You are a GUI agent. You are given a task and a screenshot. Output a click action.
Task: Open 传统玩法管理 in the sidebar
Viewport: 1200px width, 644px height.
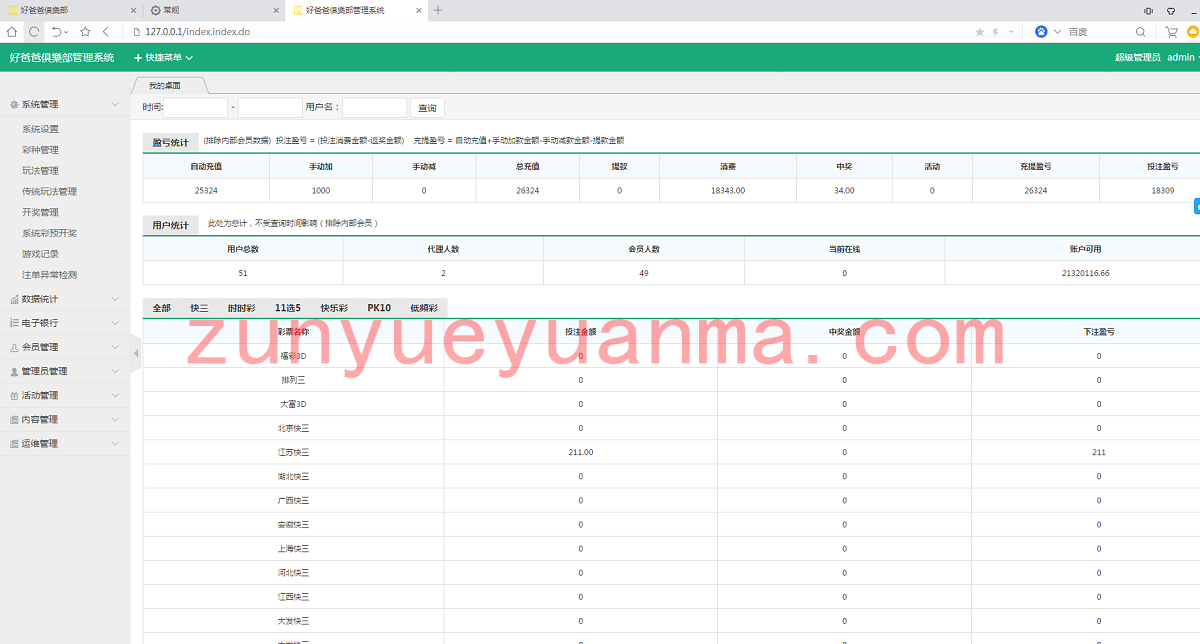point(50,191)
